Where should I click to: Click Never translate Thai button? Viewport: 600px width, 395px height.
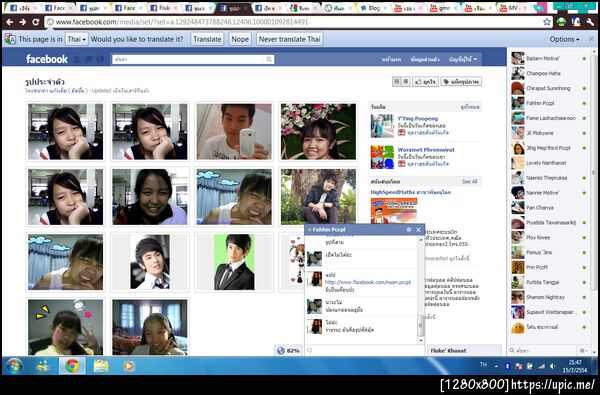point(289,39)
